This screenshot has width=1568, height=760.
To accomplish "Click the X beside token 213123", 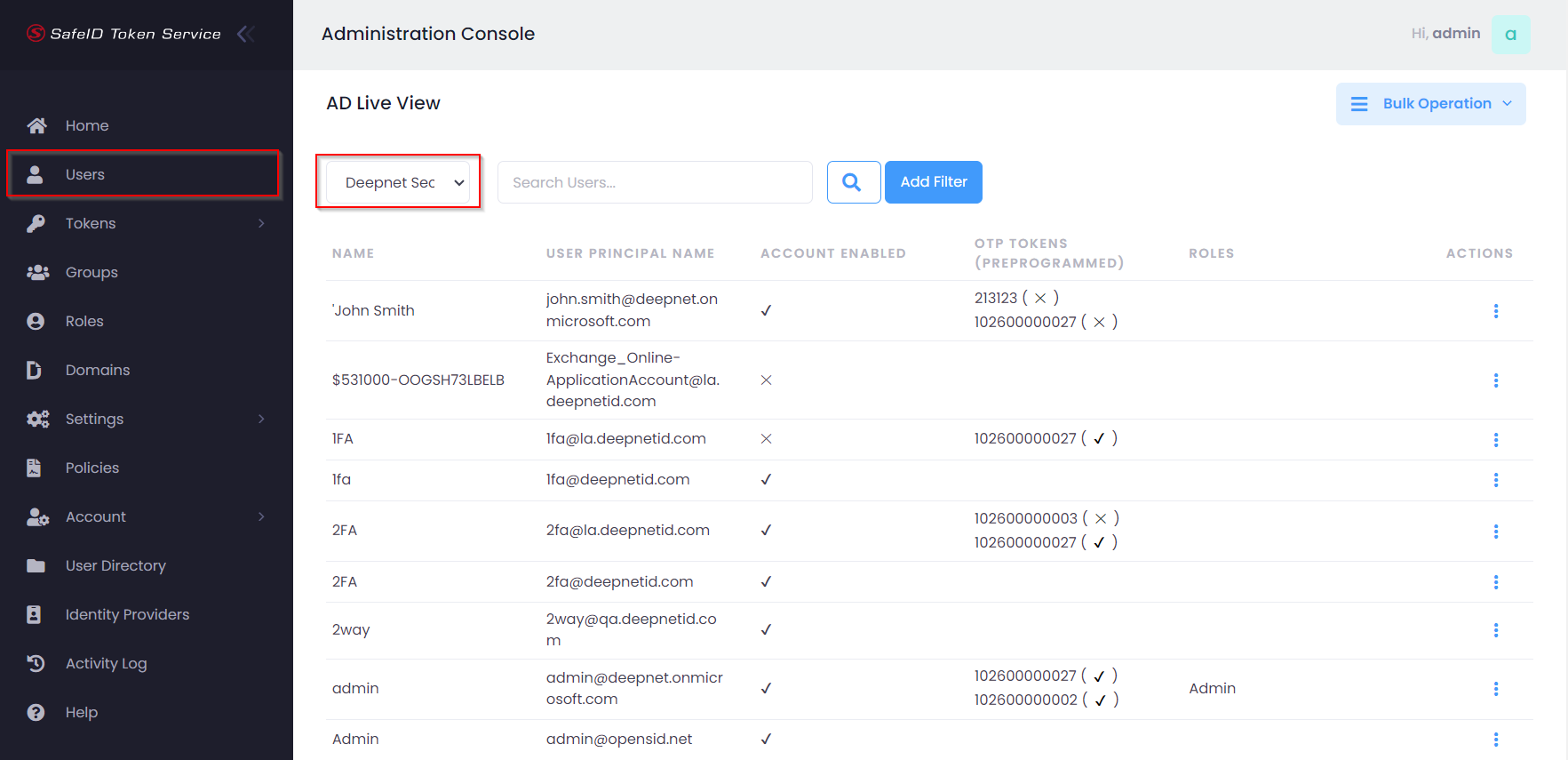I will pos(1040,299).
